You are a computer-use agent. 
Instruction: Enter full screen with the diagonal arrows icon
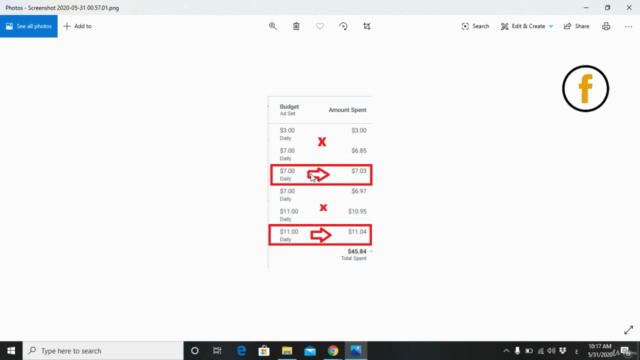click(x=629, y=330)
